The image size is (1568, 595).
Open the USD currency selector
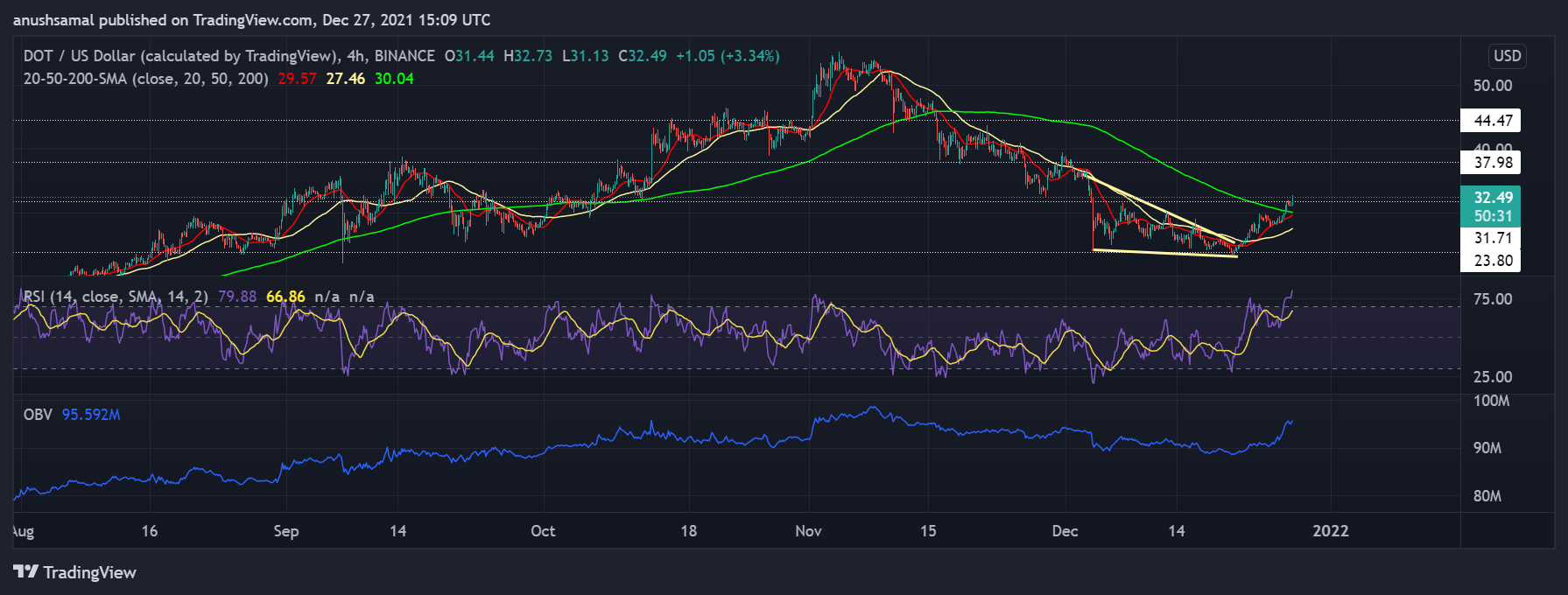1507,56
